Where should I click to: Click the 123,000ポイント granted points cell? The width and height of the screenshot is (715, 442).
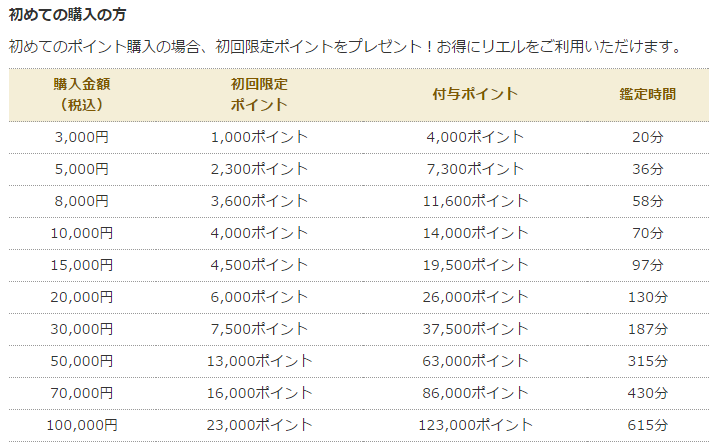tap(475, 425)
